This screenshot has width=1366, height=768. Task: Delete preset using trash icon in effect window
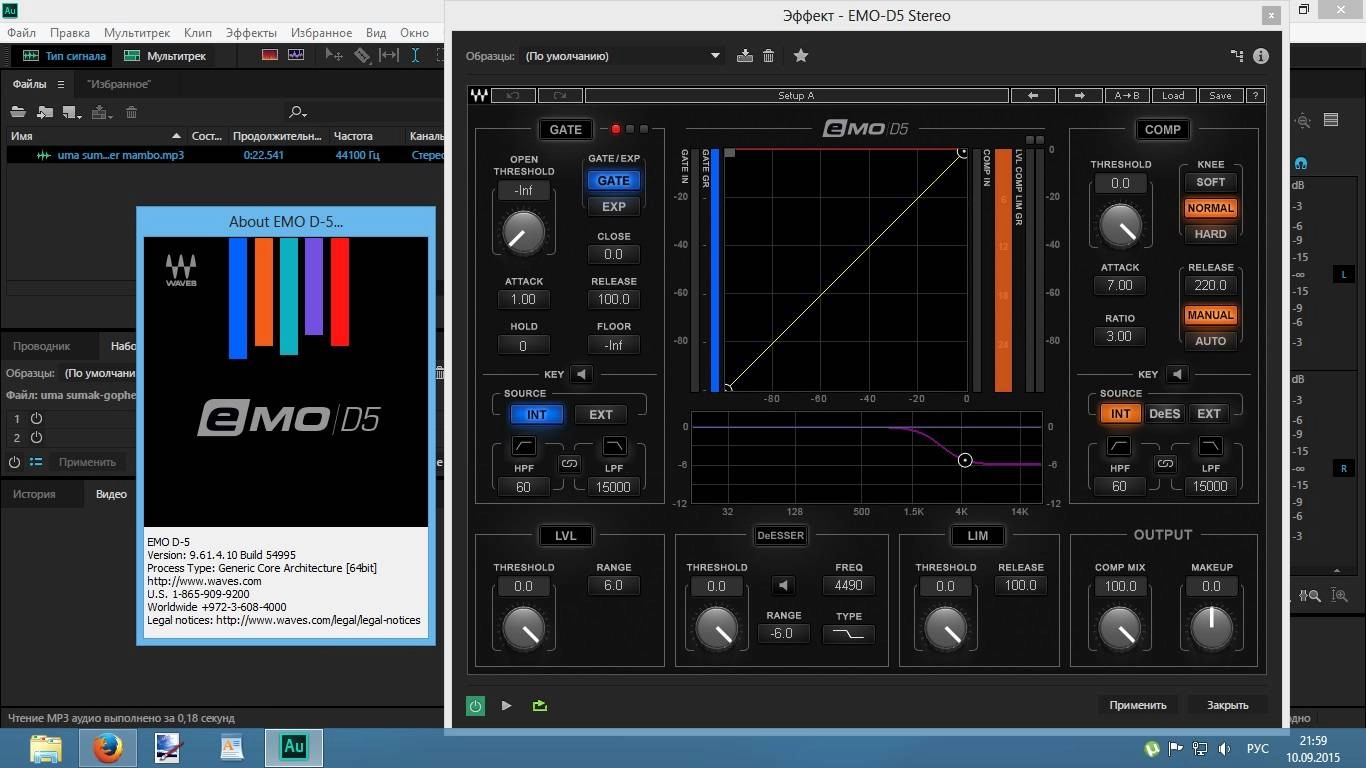click(768, 56)
